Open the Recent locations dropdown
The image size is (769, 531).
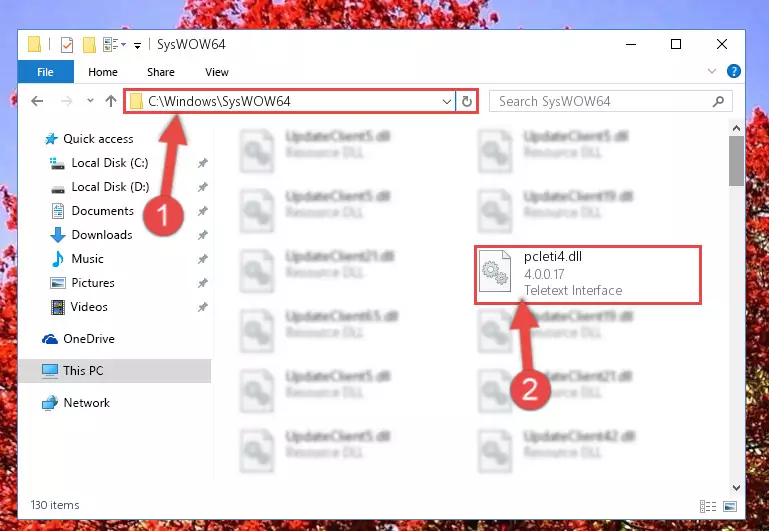[x=90, y=101]
